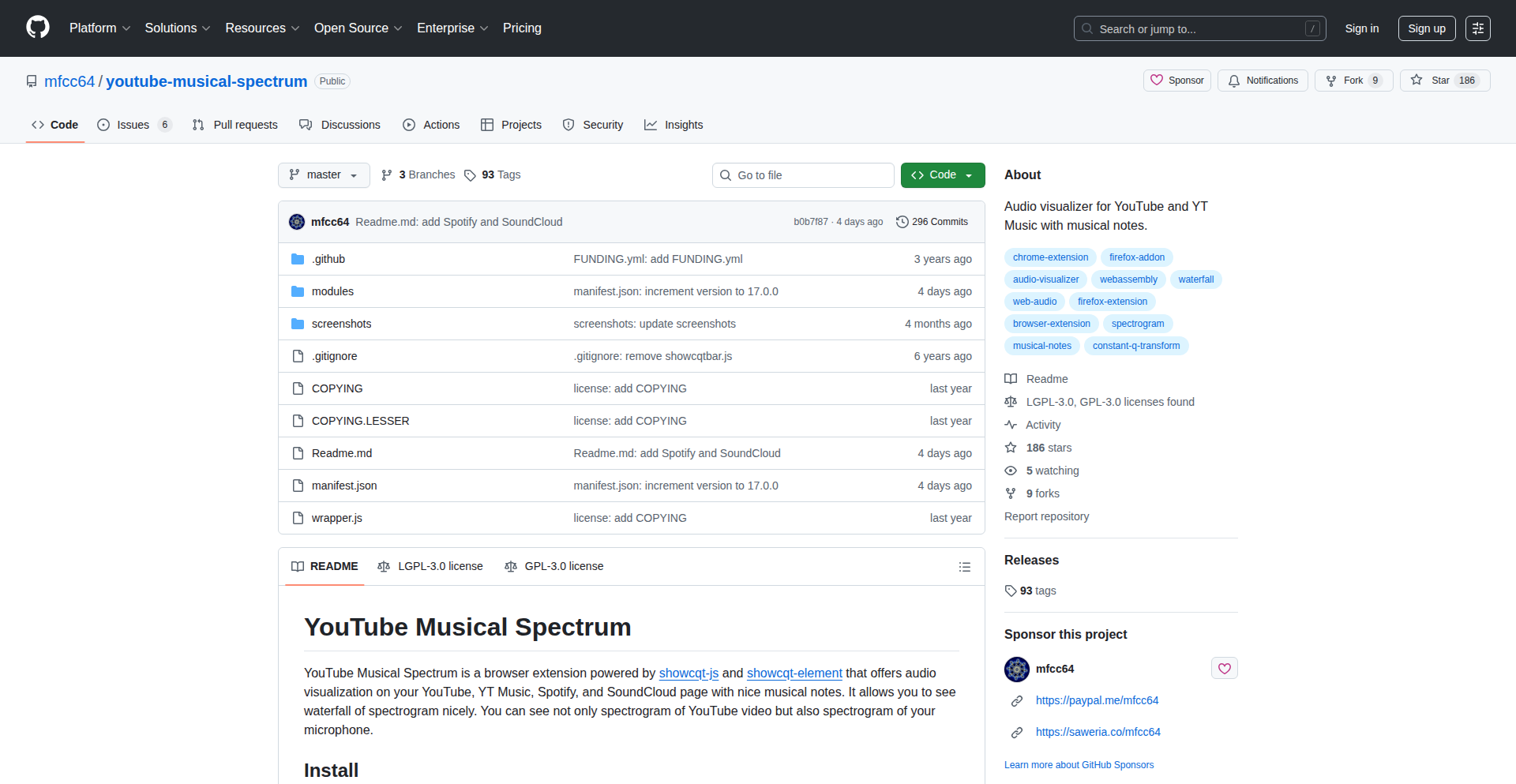Select the spectrogram topic tag
This screenshot has width=1516, height=784.
1137,324
